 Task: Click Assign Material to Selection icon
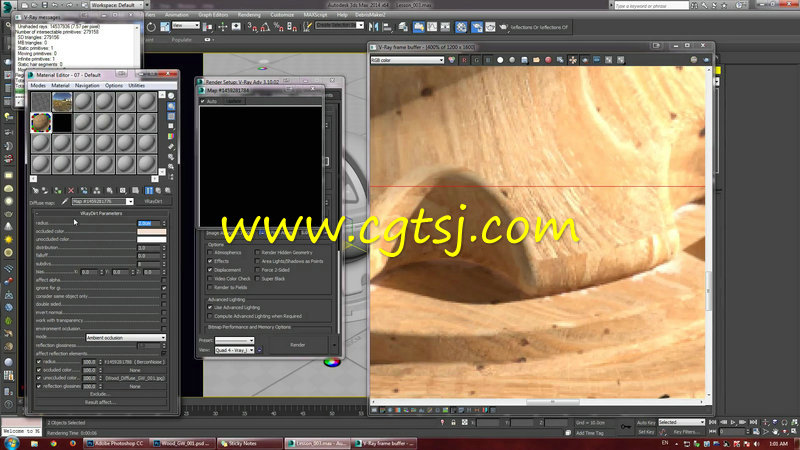tap(58, 190)
